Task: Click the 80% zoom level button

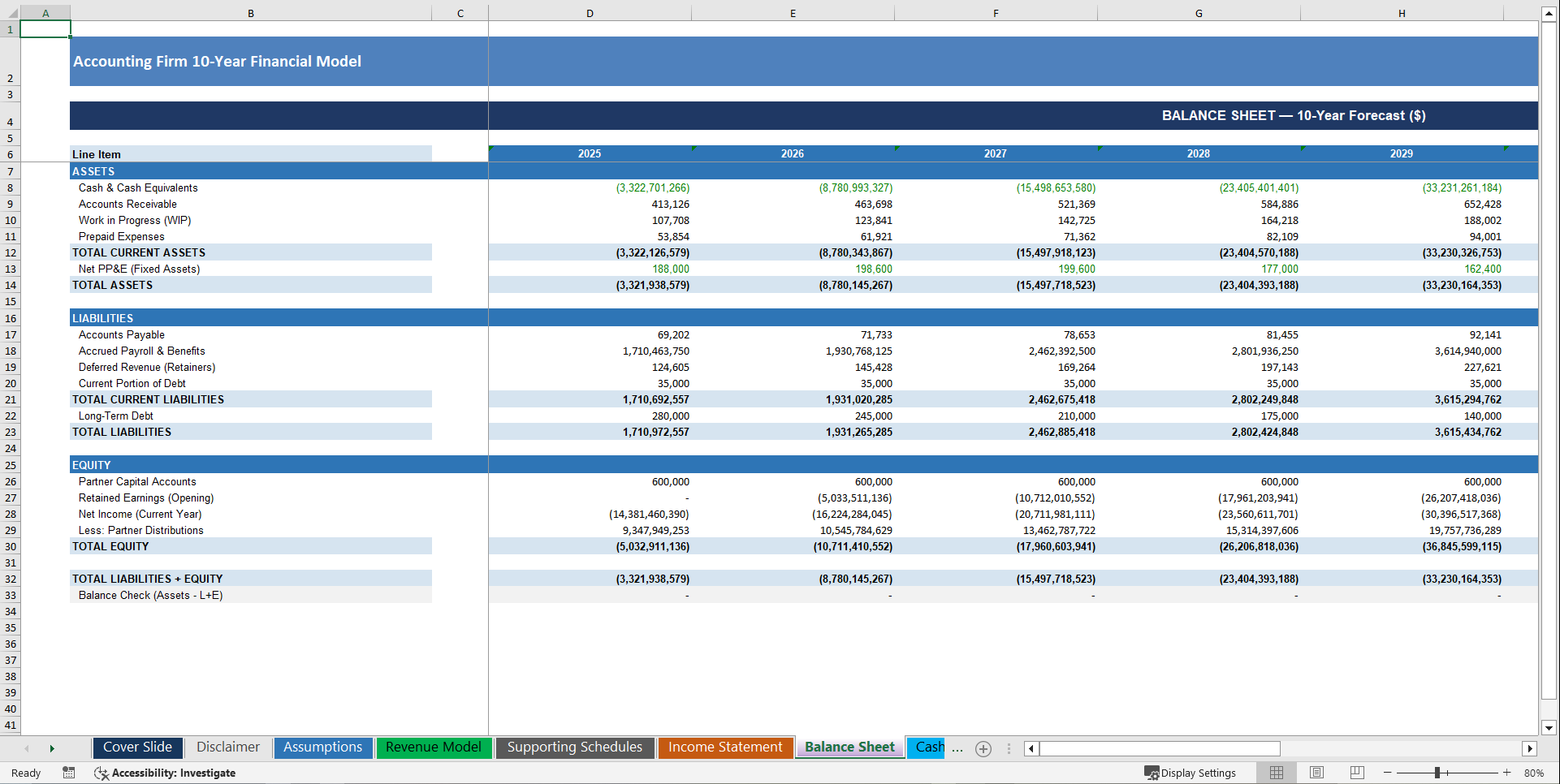Action: (1533, 773)
